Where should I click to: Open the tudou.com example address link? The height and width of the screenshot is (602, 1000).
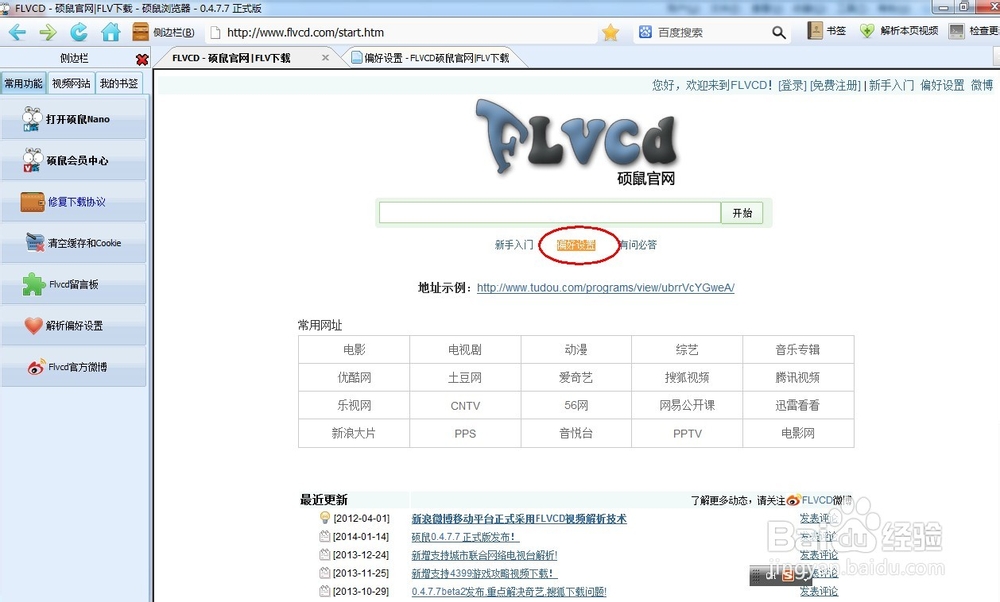point(606,288)
